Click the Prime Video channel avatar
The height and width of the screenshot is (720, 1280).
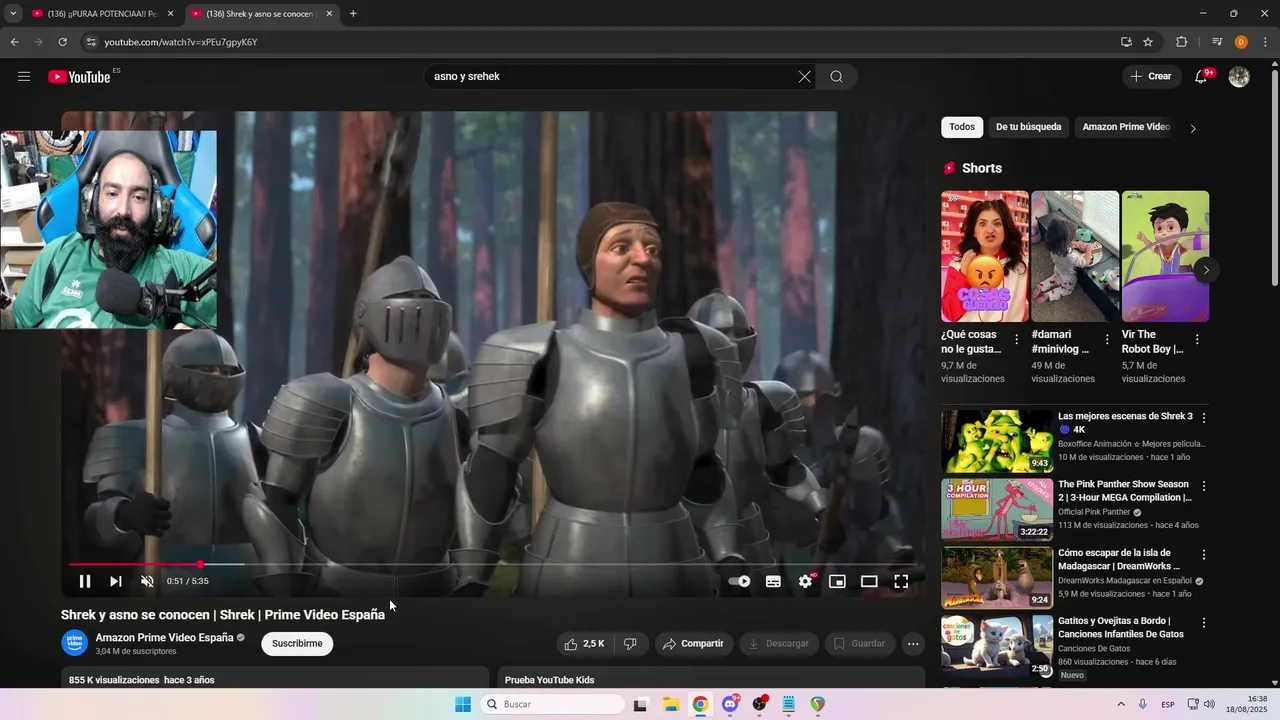pos(75,643)
